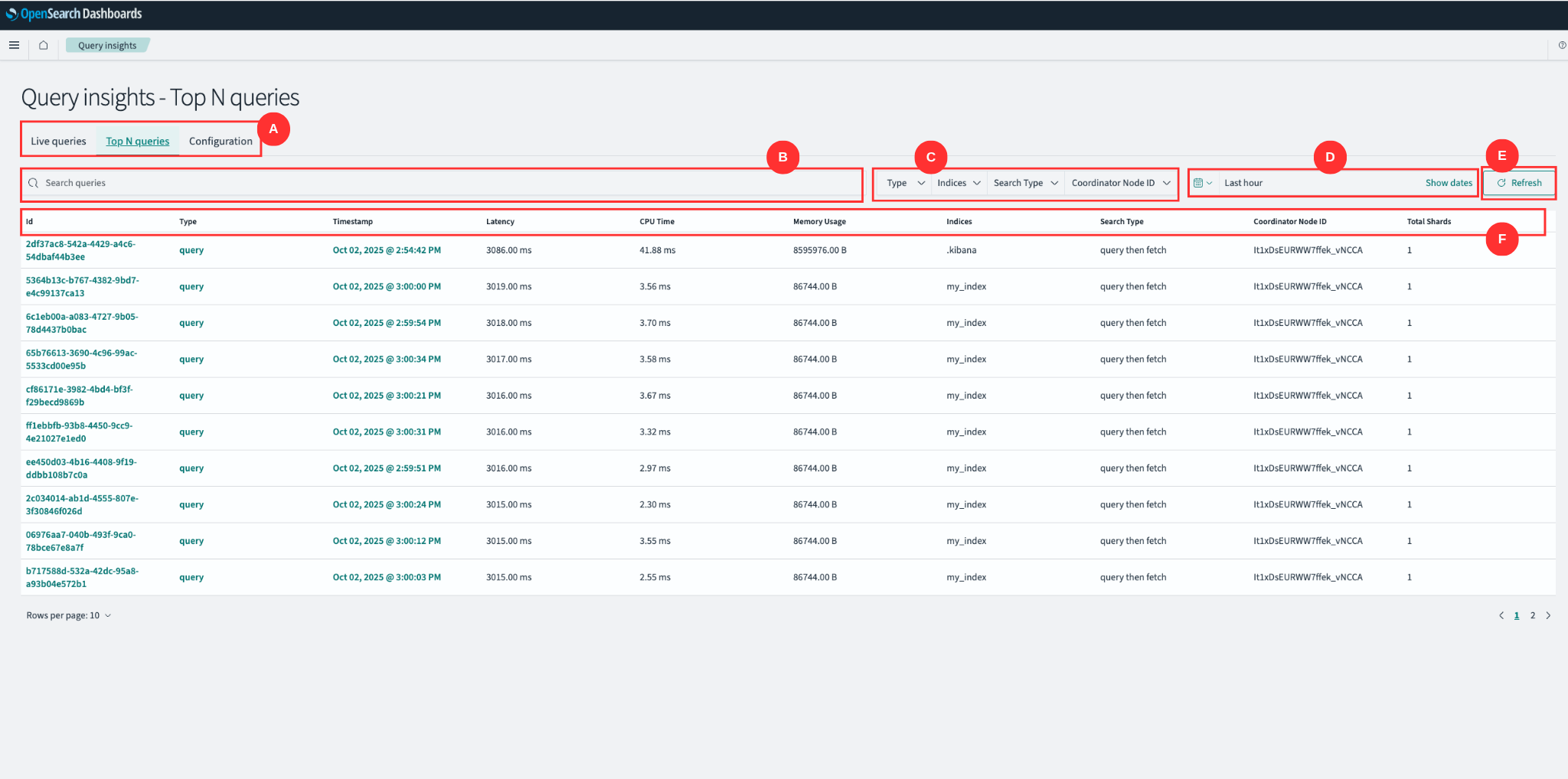Open the Search Type filter dropdown

pyautogui.click(x=1024, y=183)
